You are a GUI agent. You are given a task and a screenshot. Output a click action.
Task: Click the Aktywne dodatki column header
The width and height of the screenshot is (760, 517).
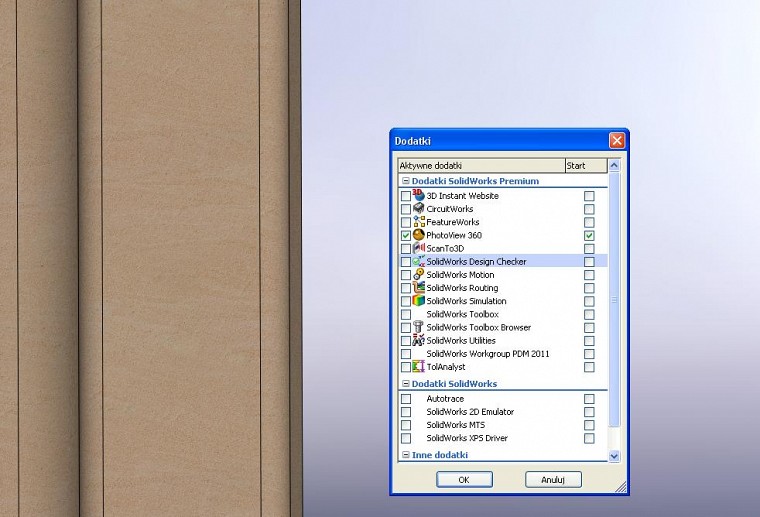tap(482, 166)
